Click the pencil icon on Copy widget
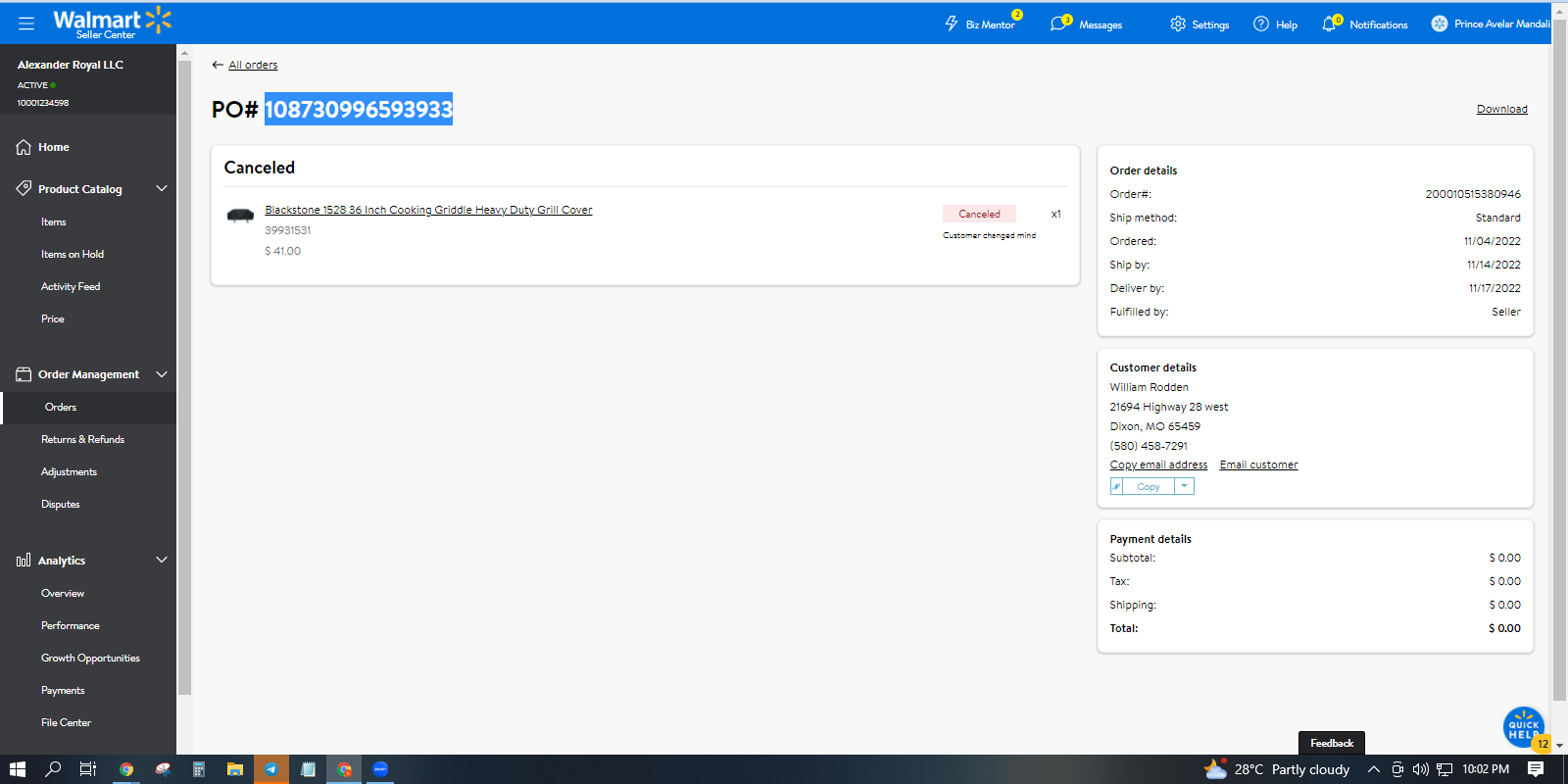The image size is (1568, 784). point(1116,486)
